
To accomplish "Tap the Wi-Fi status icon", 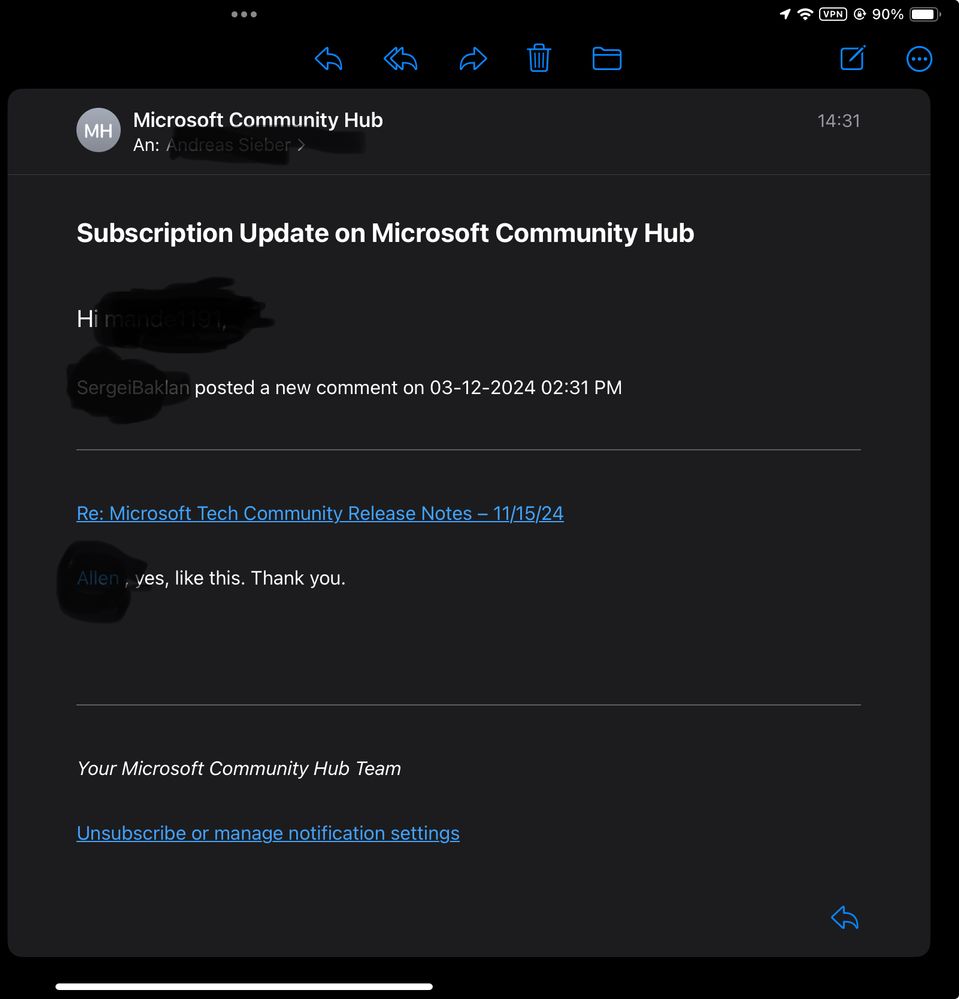I will pyautogui.click(x=805, y=14).
